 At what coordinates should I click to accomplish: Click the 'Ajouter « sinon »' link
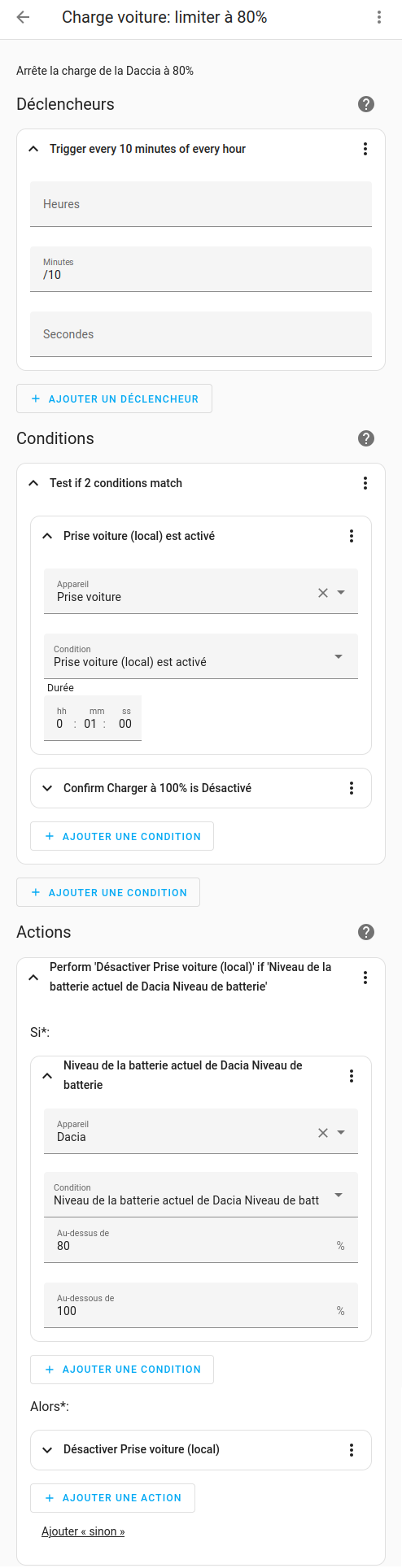click(83, 1531)
